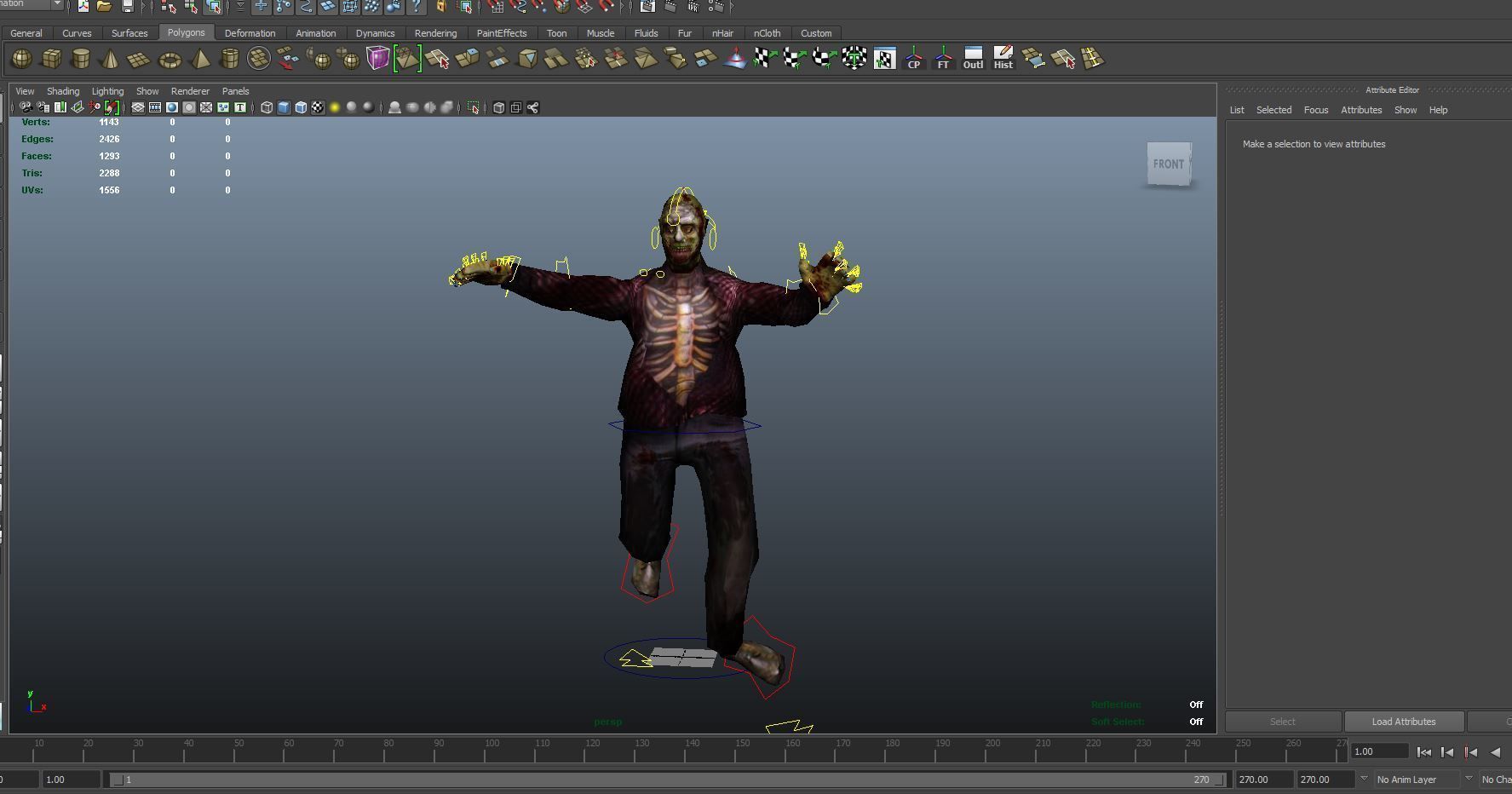
Task: Toggle the text T safe title icon
Action: (x=240, y=107)
